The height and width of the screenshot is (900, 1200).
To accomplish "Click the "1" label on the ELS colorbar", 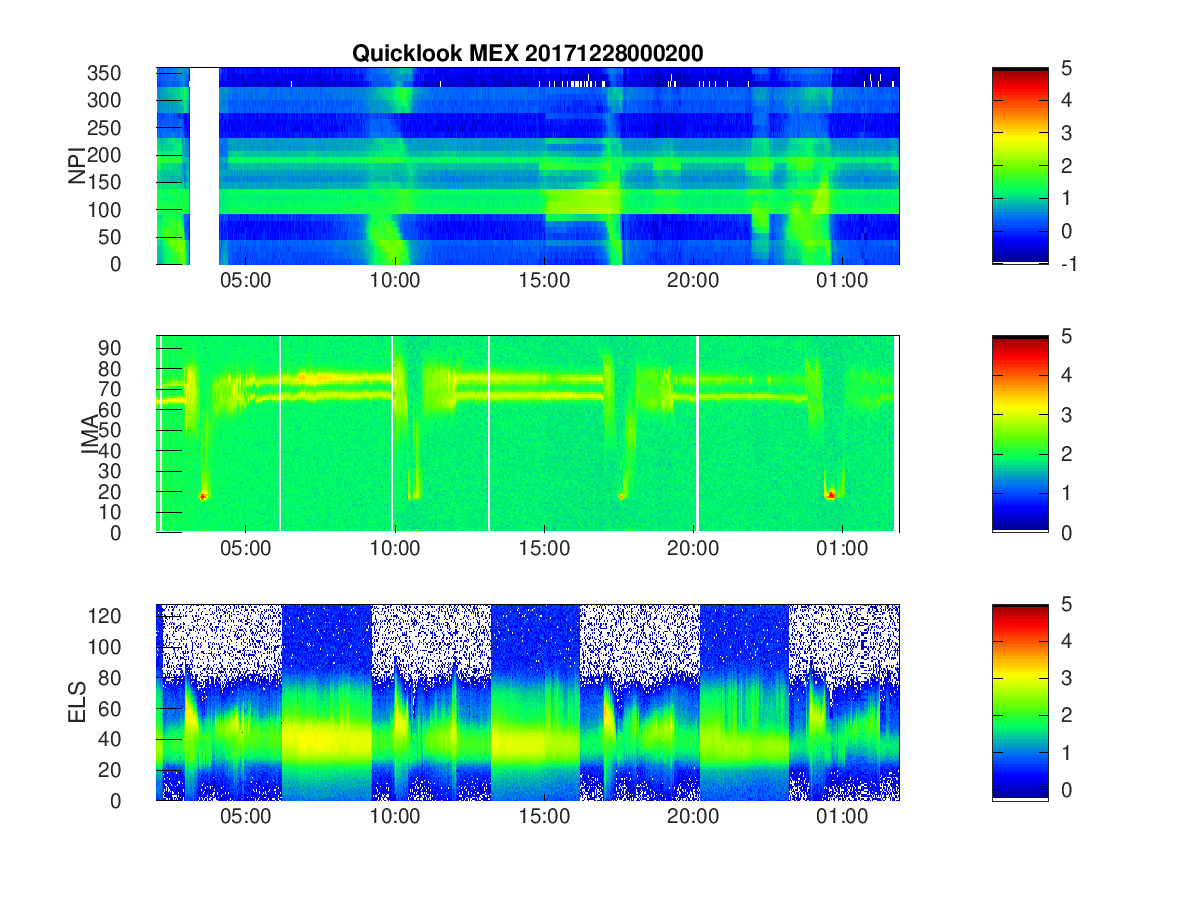I will [x=1065, y=752].
